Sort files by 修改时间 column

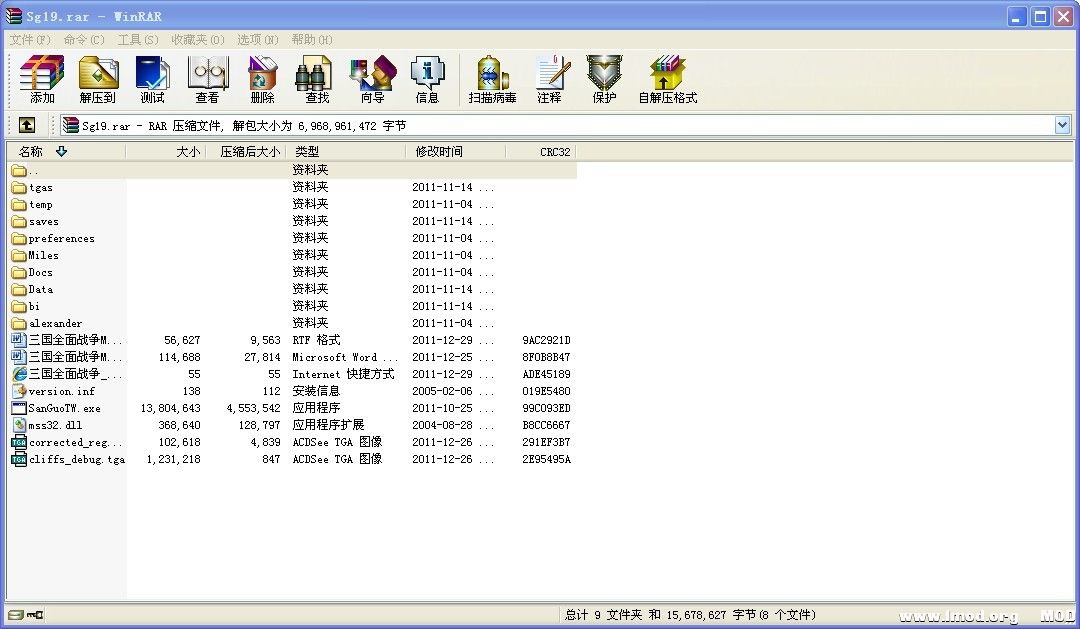pyautogui.click(x=439, y=152)
